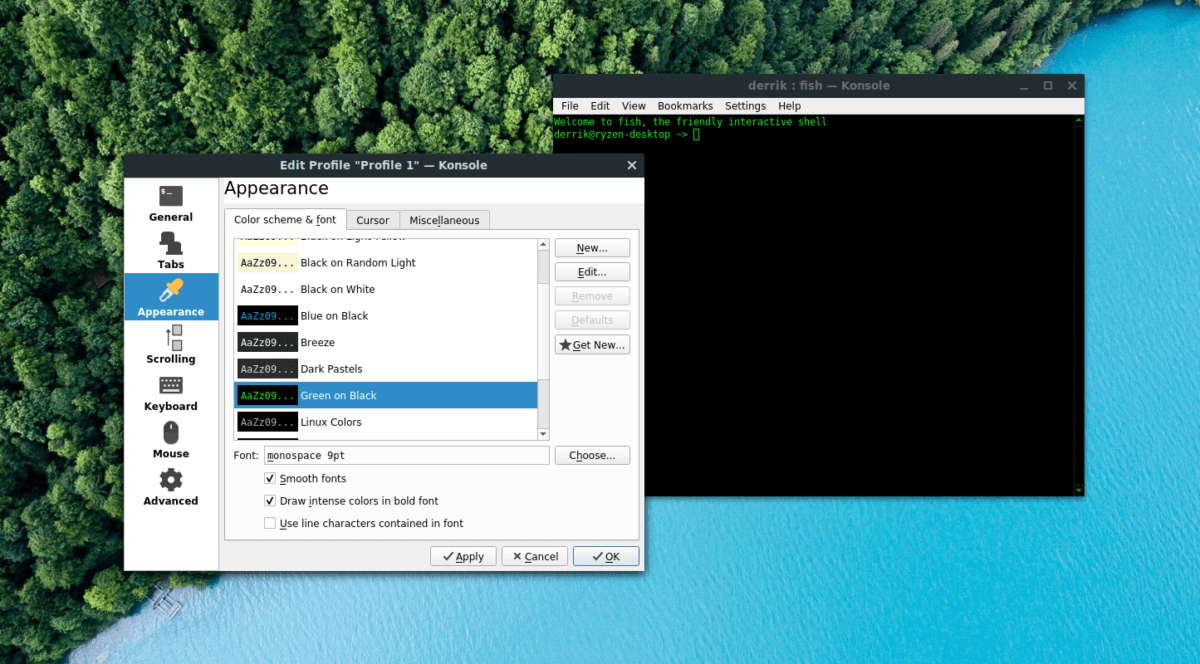Disable Draw intense colors in bold font
This screenshot has height=664, width=1200.
tap(270, 501)
